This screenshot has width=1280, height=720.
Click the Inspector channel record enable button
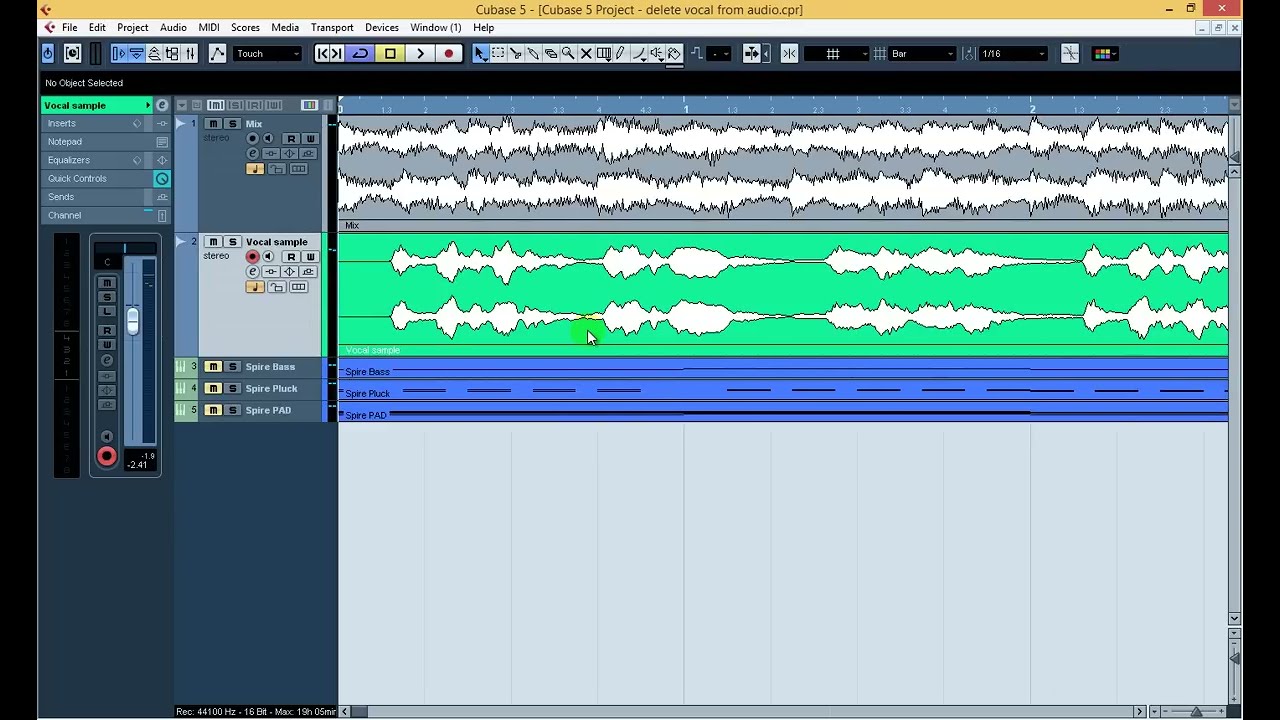107,457
